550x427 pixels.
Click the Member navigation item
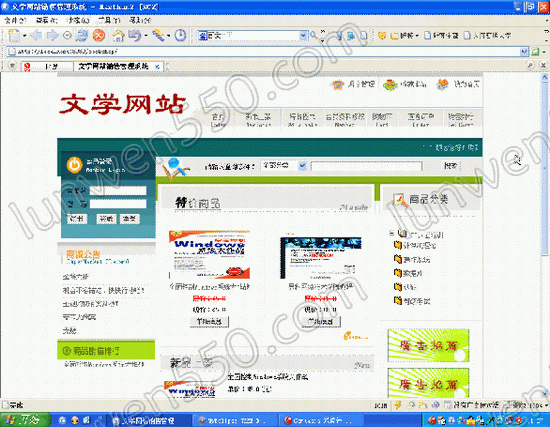[x=345, y=120]
